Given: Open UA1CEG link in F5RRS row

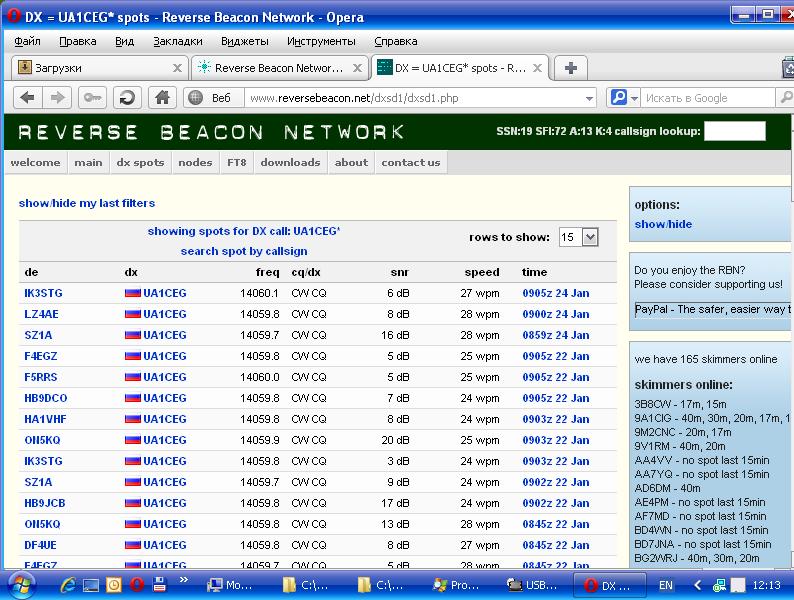Looking at the screenshot, I should [165, 377].
